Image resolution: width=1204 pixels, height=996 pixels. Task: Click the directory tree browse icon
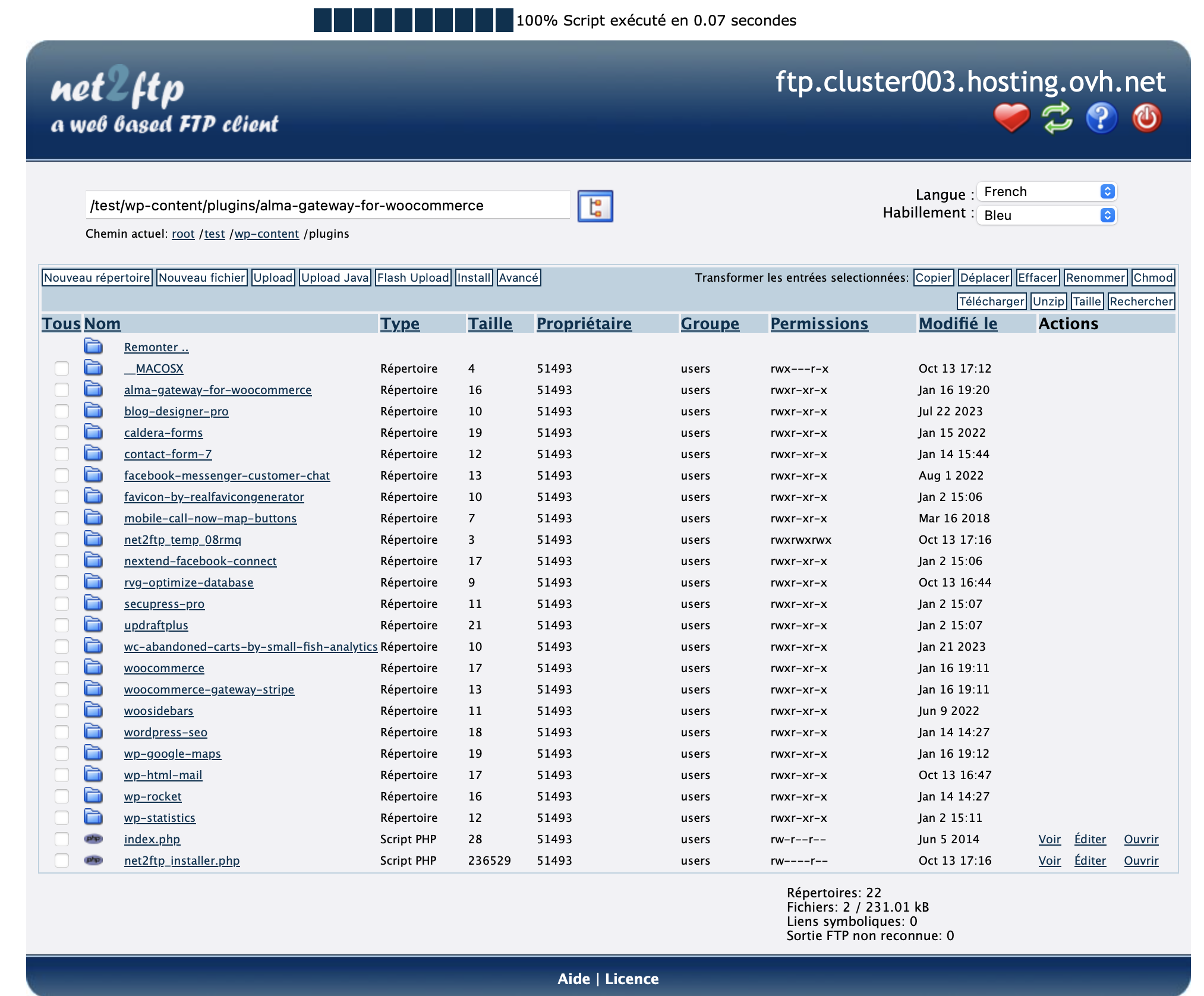tap(595, 206)
